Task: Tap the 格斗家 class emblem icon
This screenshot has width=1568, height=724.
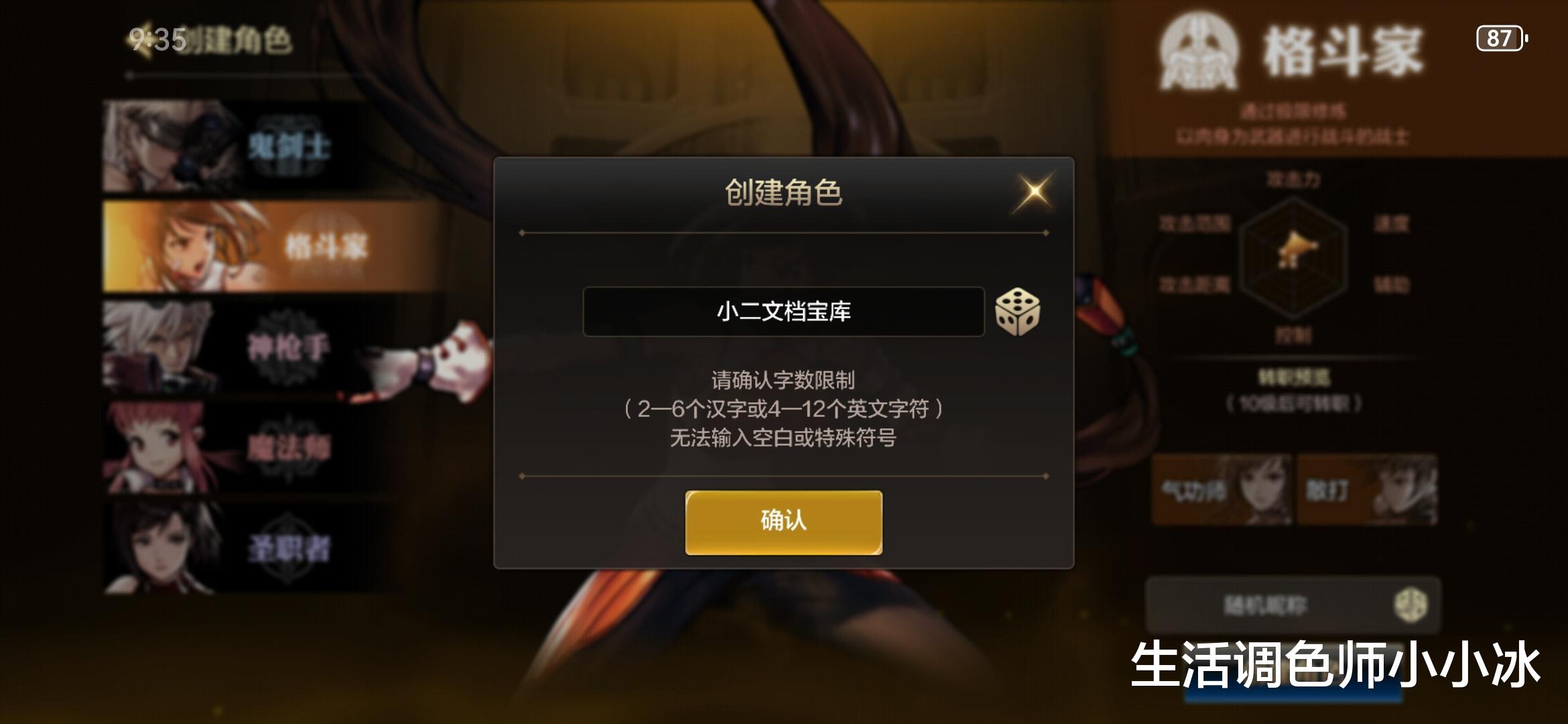Action: [1199, 54]
